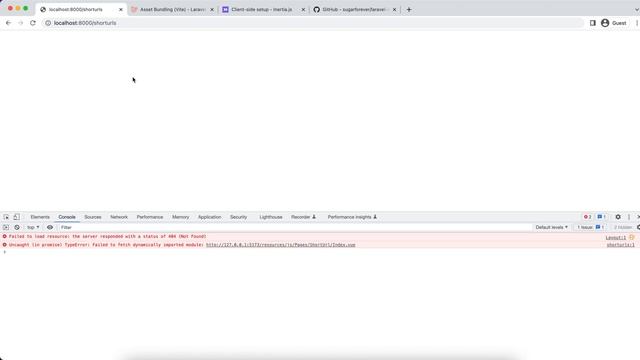Open DevTools settings gear

618,217
